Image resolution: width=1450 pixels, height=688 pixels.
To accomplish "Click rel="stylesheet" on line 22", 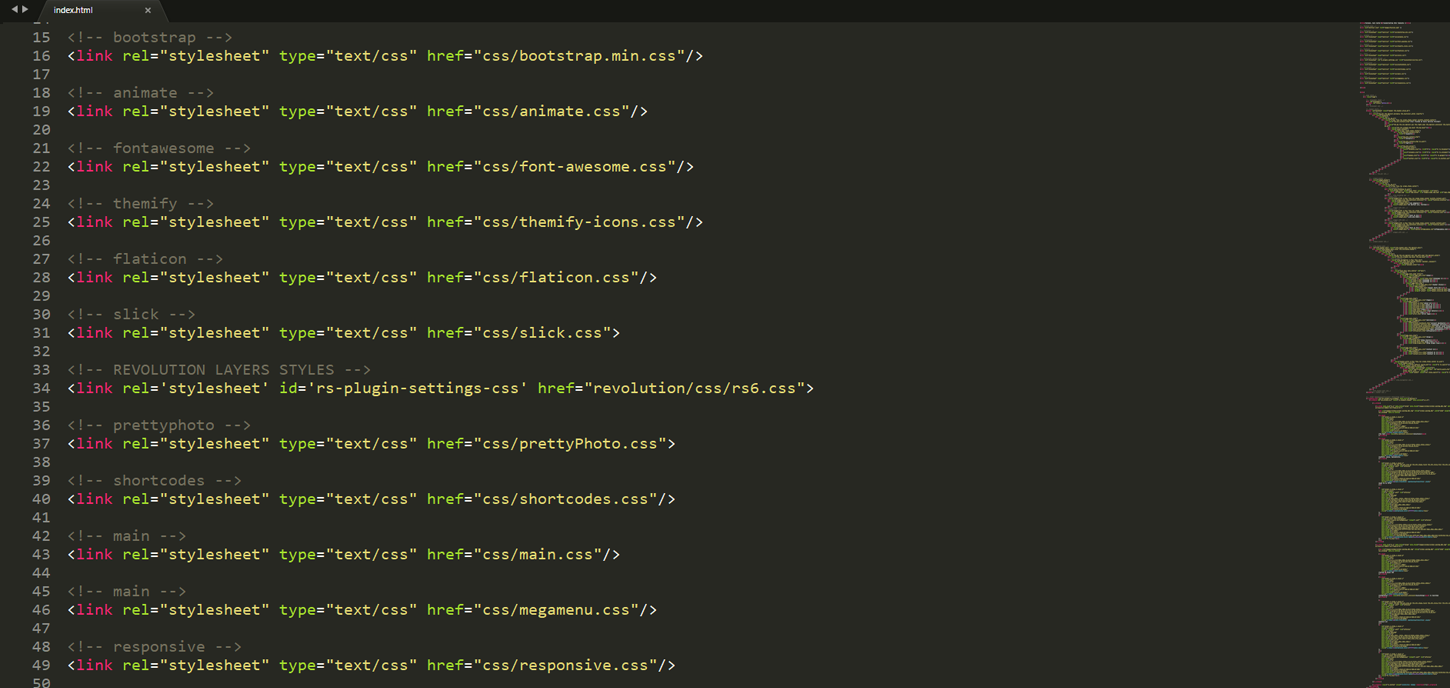I will [196, 167].
